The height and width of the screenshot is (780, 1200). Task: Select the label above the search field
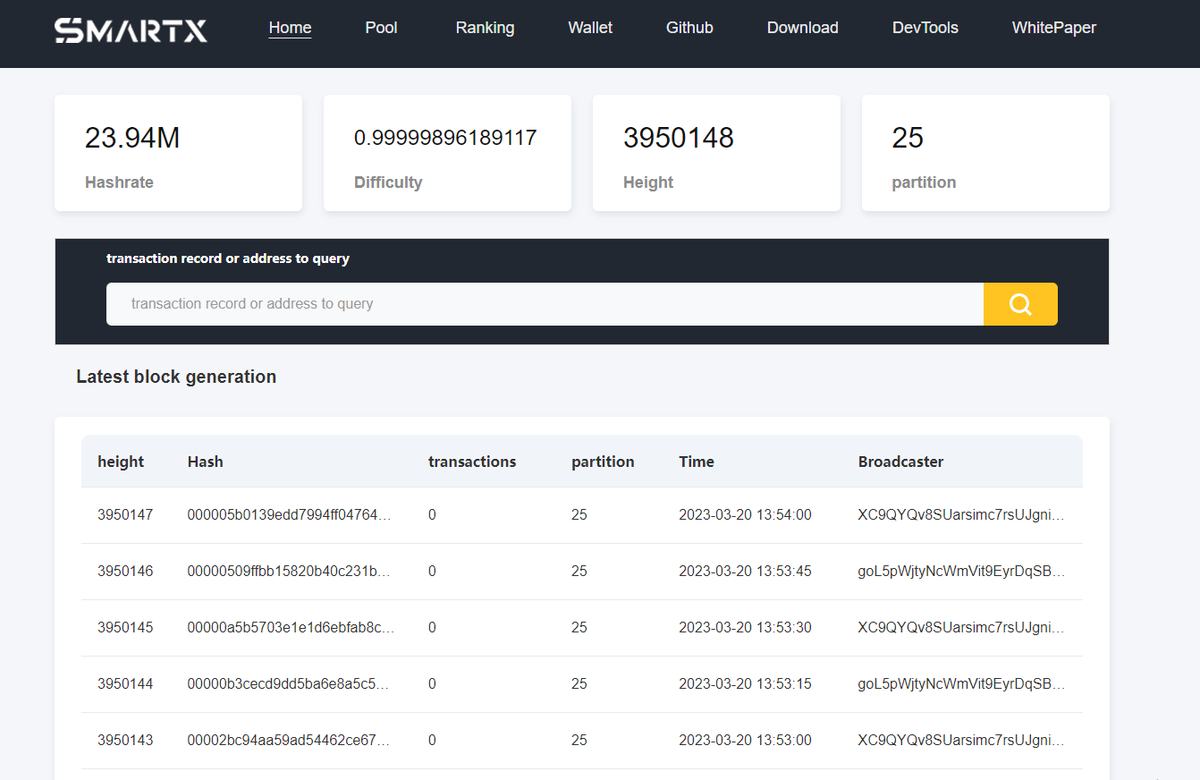point(228,258)
